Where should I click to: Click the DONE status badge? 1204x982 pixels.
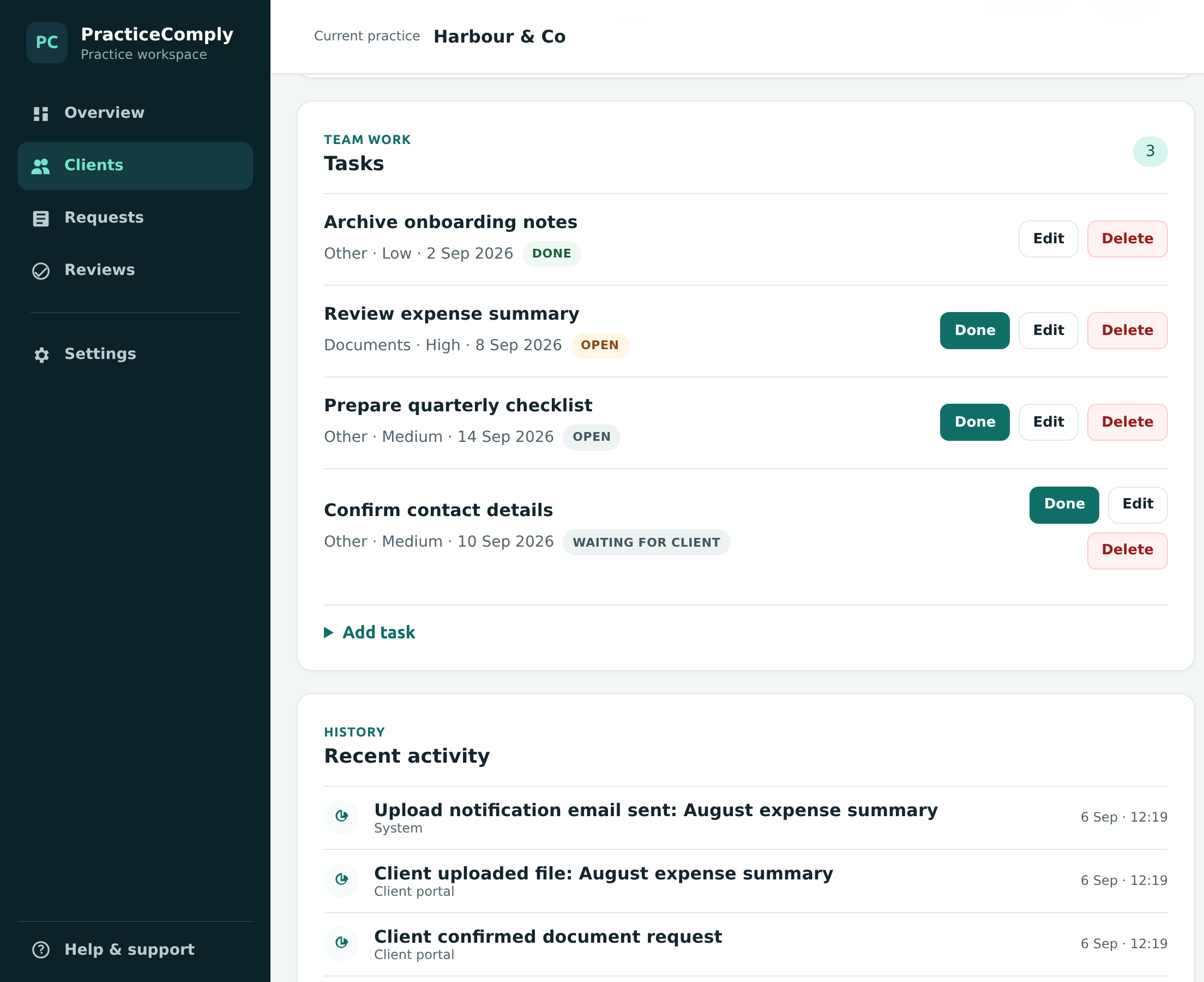click(x=552, y=254)
